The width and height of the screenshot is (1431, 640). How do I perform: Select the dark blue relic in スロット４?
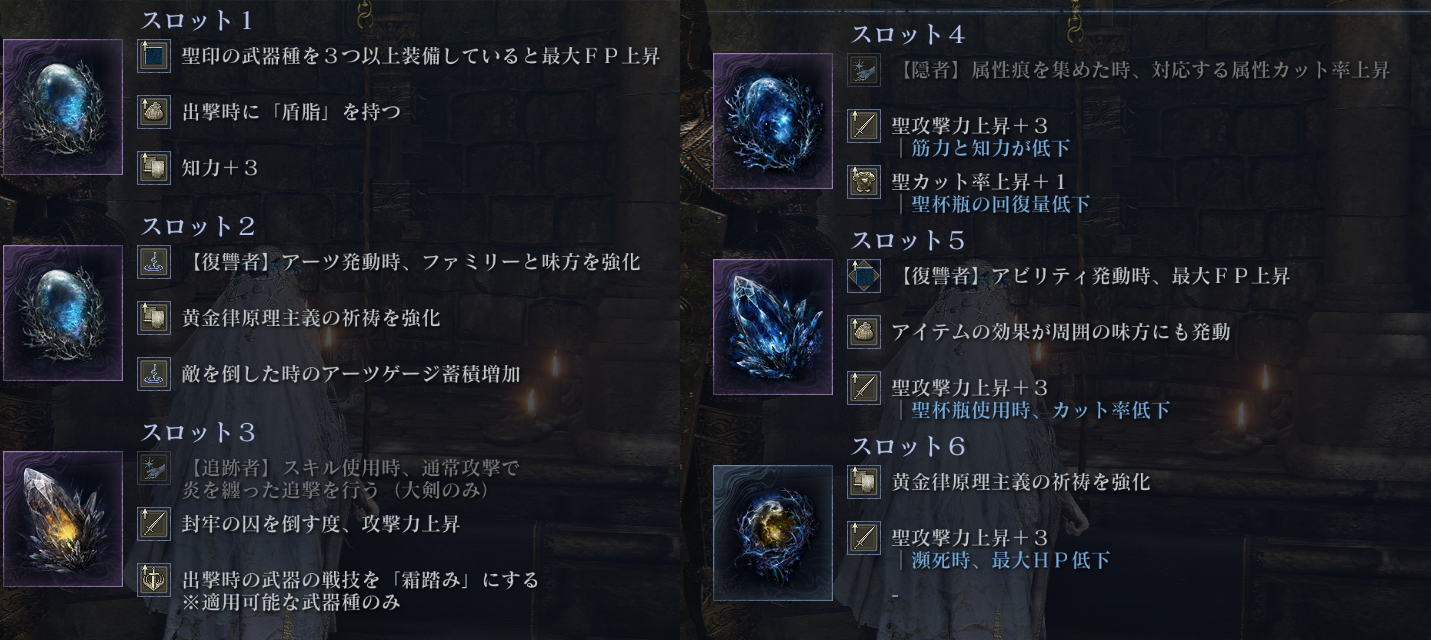click(x=773, y=121)
